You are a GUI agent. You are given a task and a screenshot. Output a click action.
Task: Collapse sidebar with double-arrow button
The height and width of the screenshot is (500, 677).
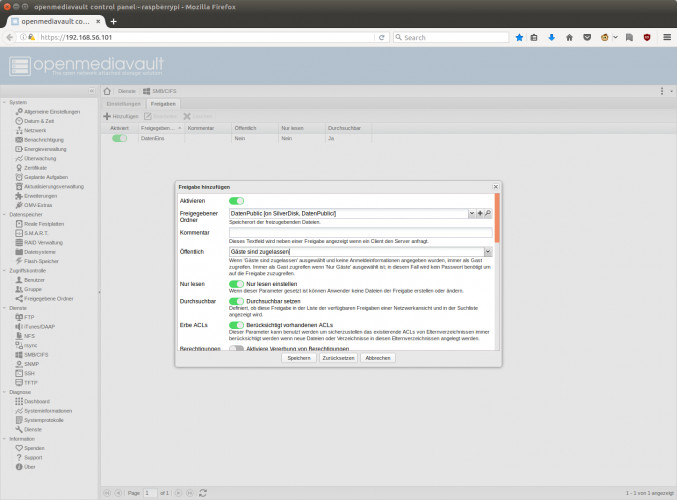point(92,91)
